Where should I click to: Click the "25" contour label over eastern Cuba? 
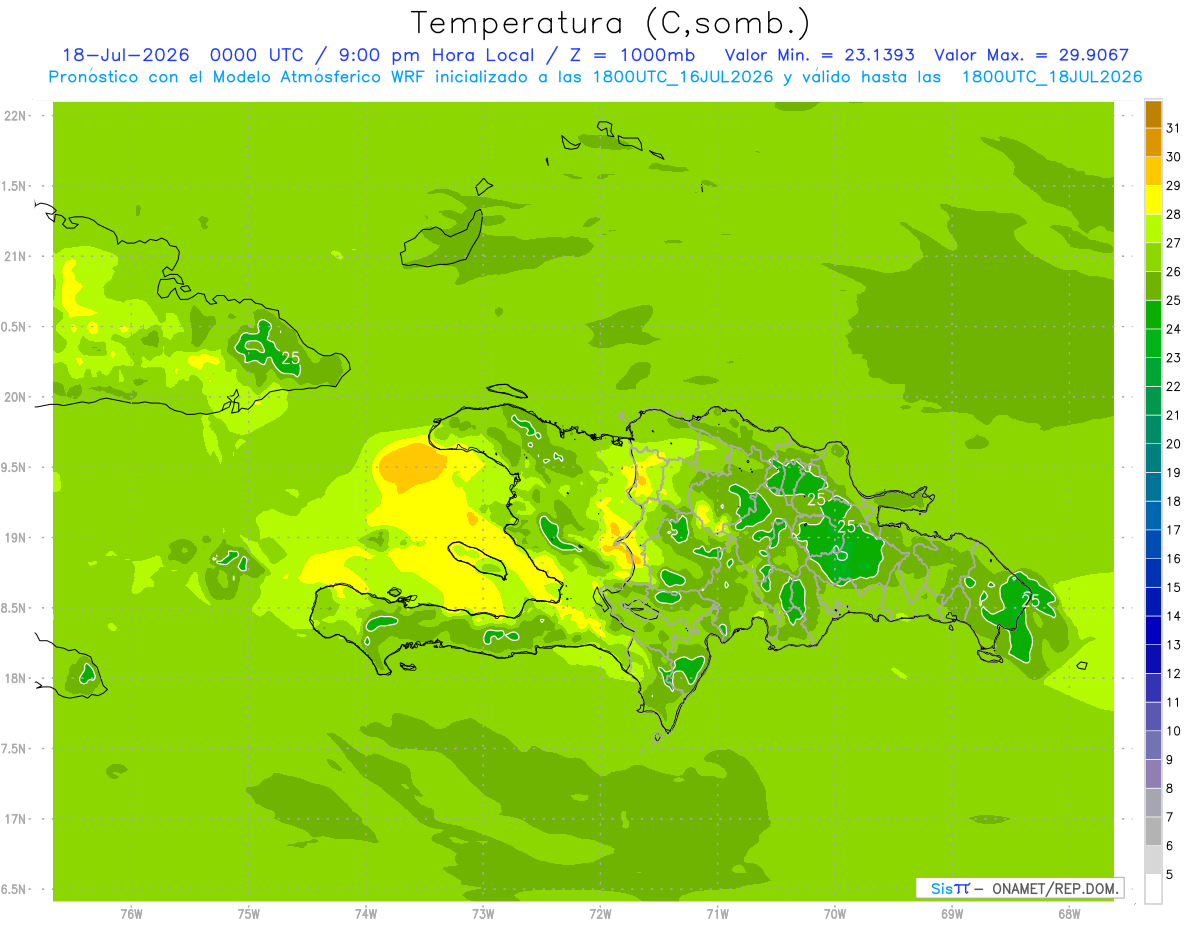pyautogui.click(x=291, y=358)
